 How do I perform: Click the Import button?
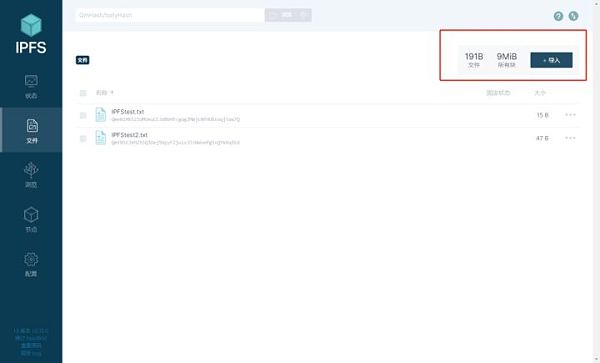551,60
